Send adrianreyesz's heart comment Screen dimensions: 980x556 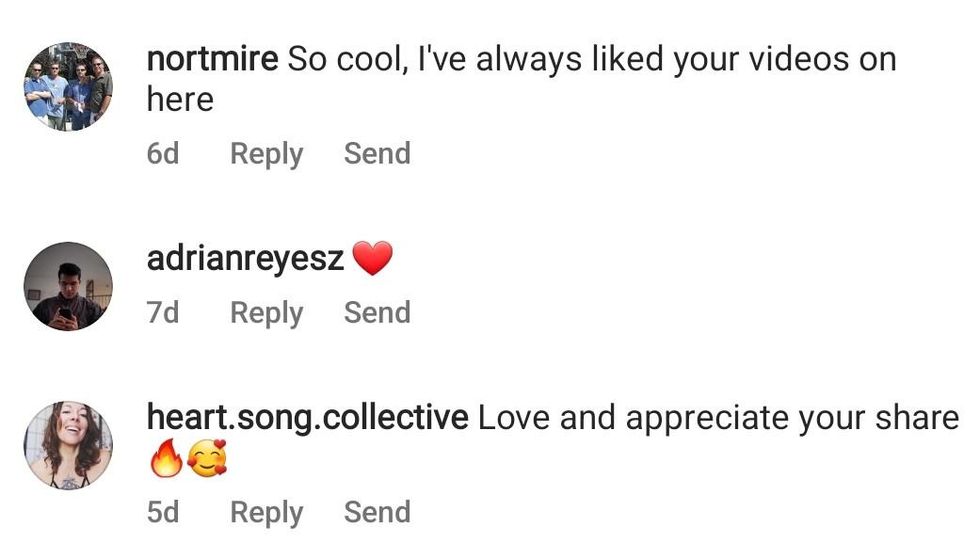377,313
